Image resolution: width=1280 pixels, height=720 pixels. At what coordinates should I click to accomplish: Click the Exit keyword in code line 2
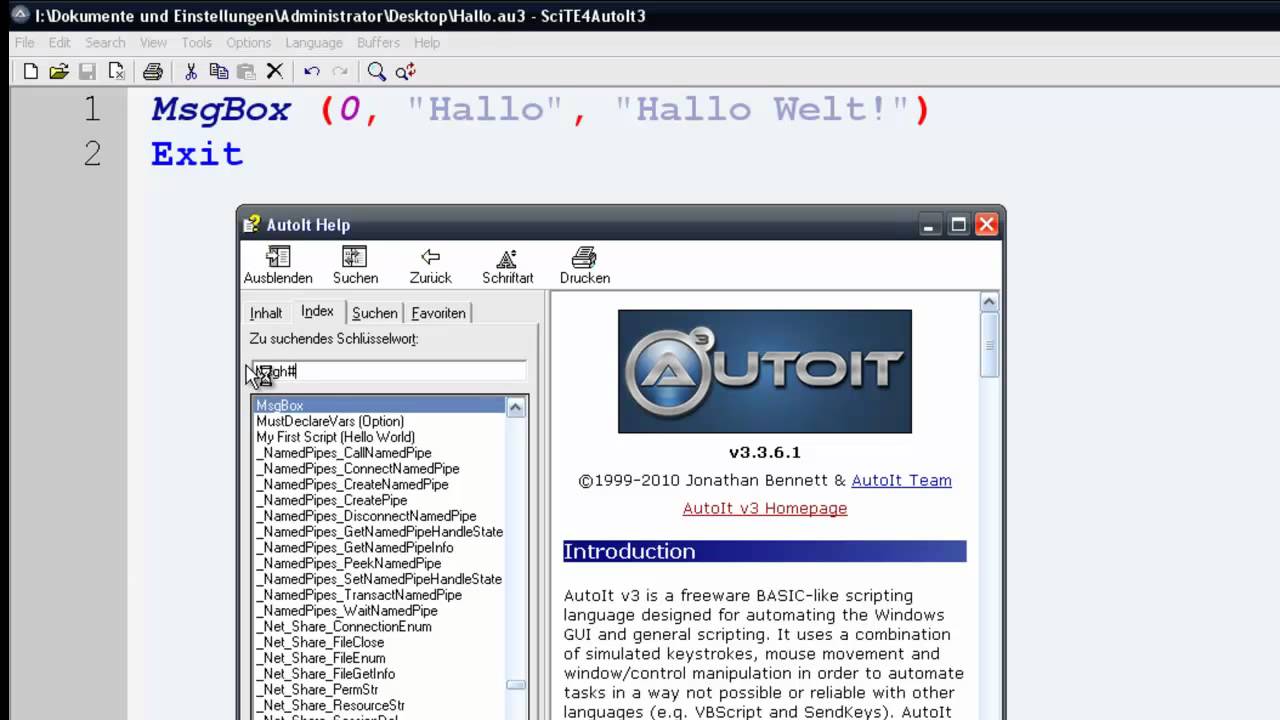(x=197, y=154)
